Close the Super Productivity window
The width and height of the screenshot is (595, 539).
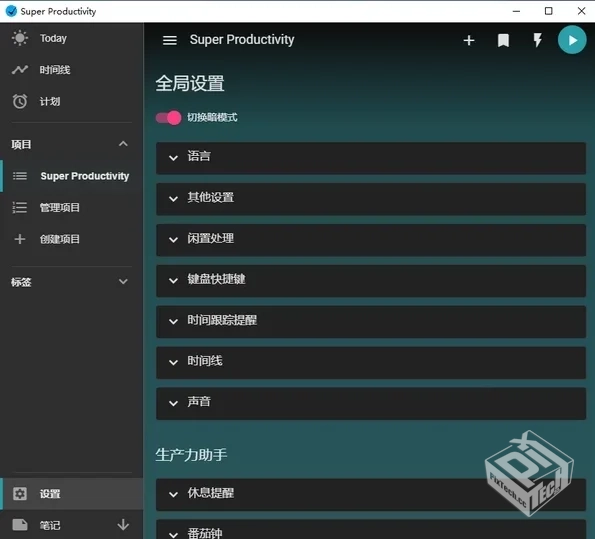pos(581,11)
